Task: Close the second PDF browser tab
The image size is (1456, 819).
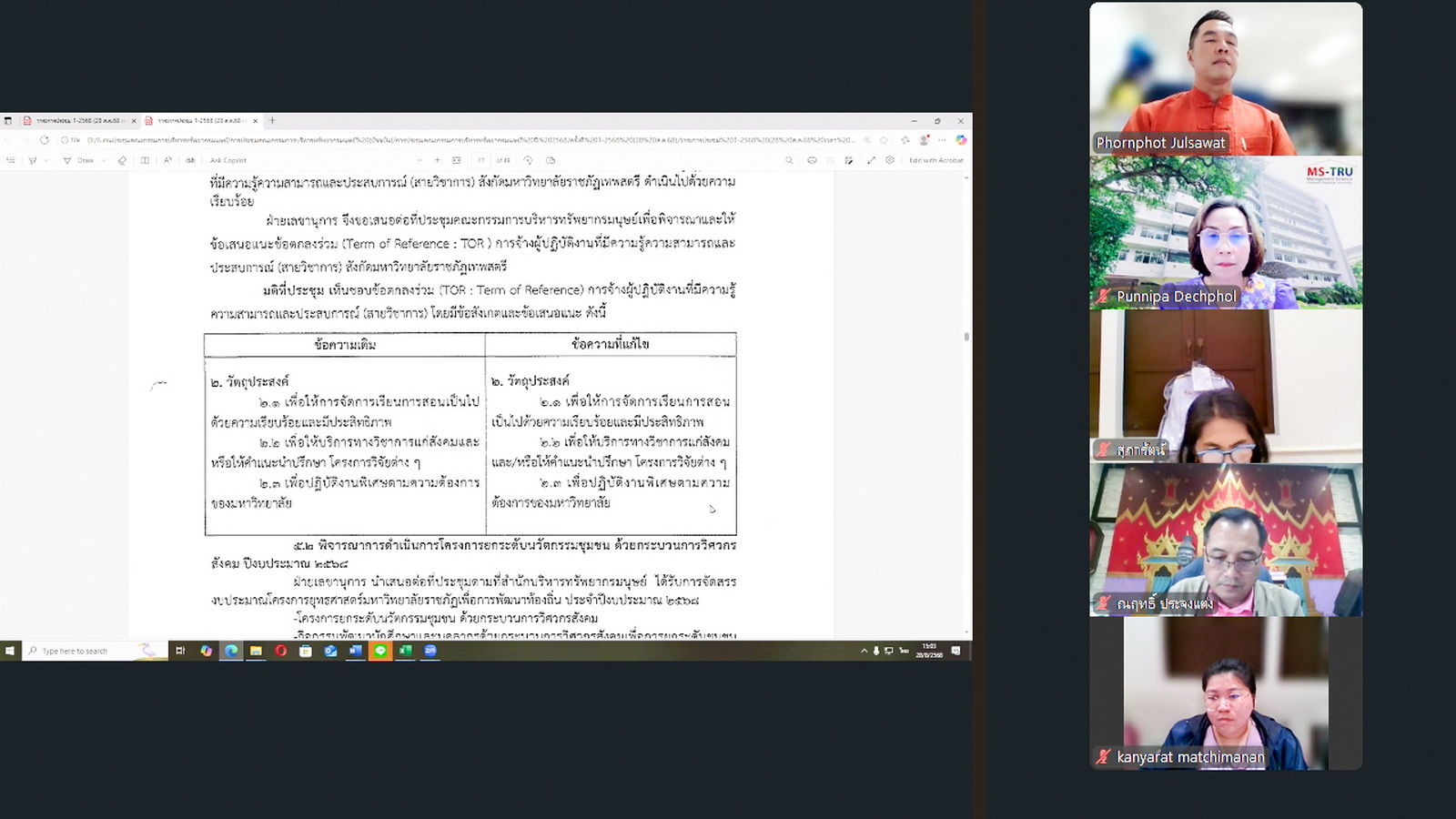Action: coord(256,120)
